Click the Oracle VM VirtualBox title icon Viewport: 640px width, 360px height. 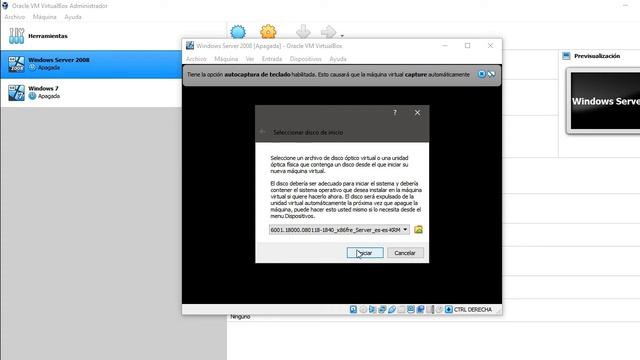[x=5, y=6]
